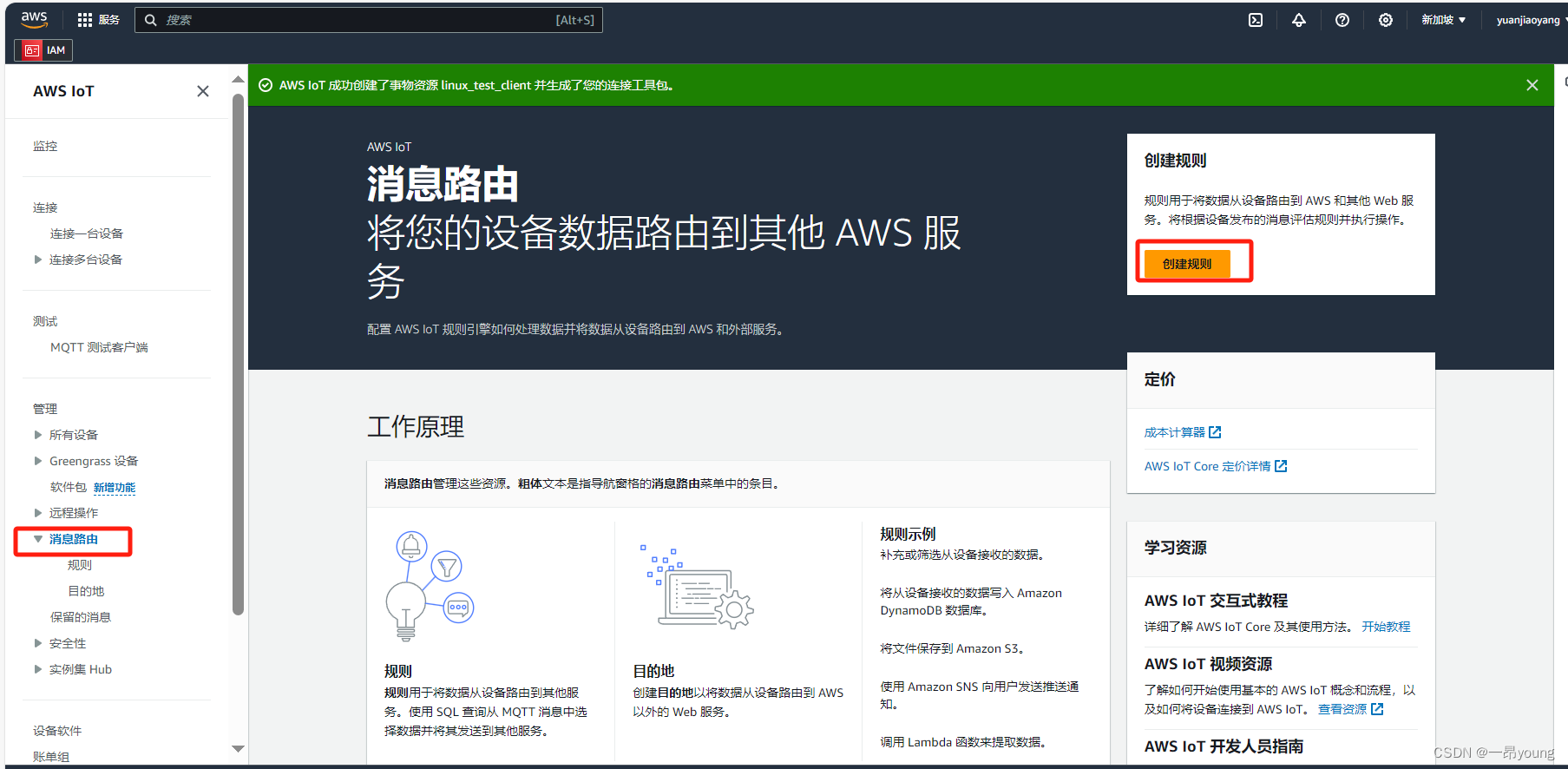Click the 开始教程 link
Image resolution: width=1568 pixels, height=769 pixels.
click(1386, 627)
